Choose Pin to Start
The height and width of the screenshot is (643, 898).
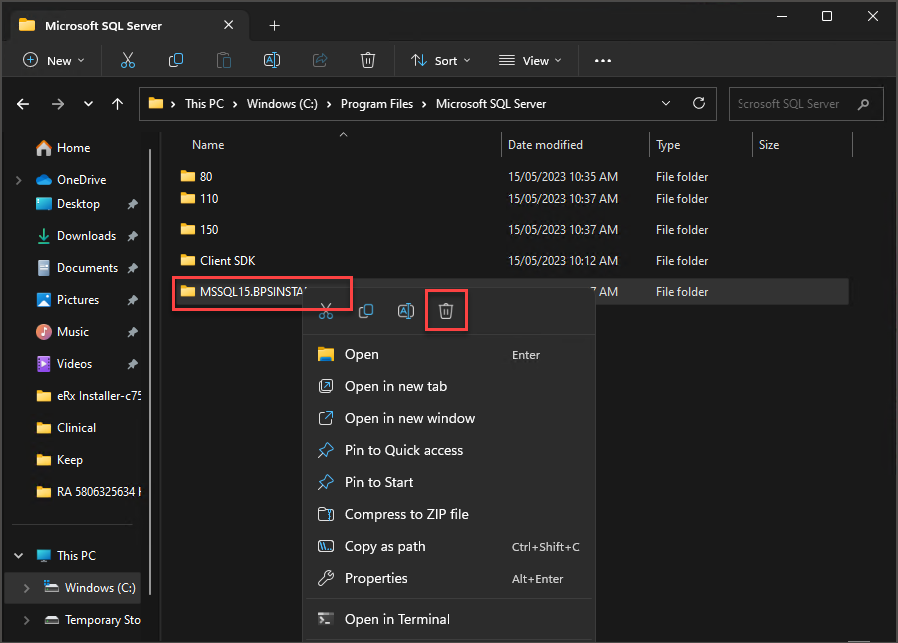pyautogui.click(x=449, y=483)
